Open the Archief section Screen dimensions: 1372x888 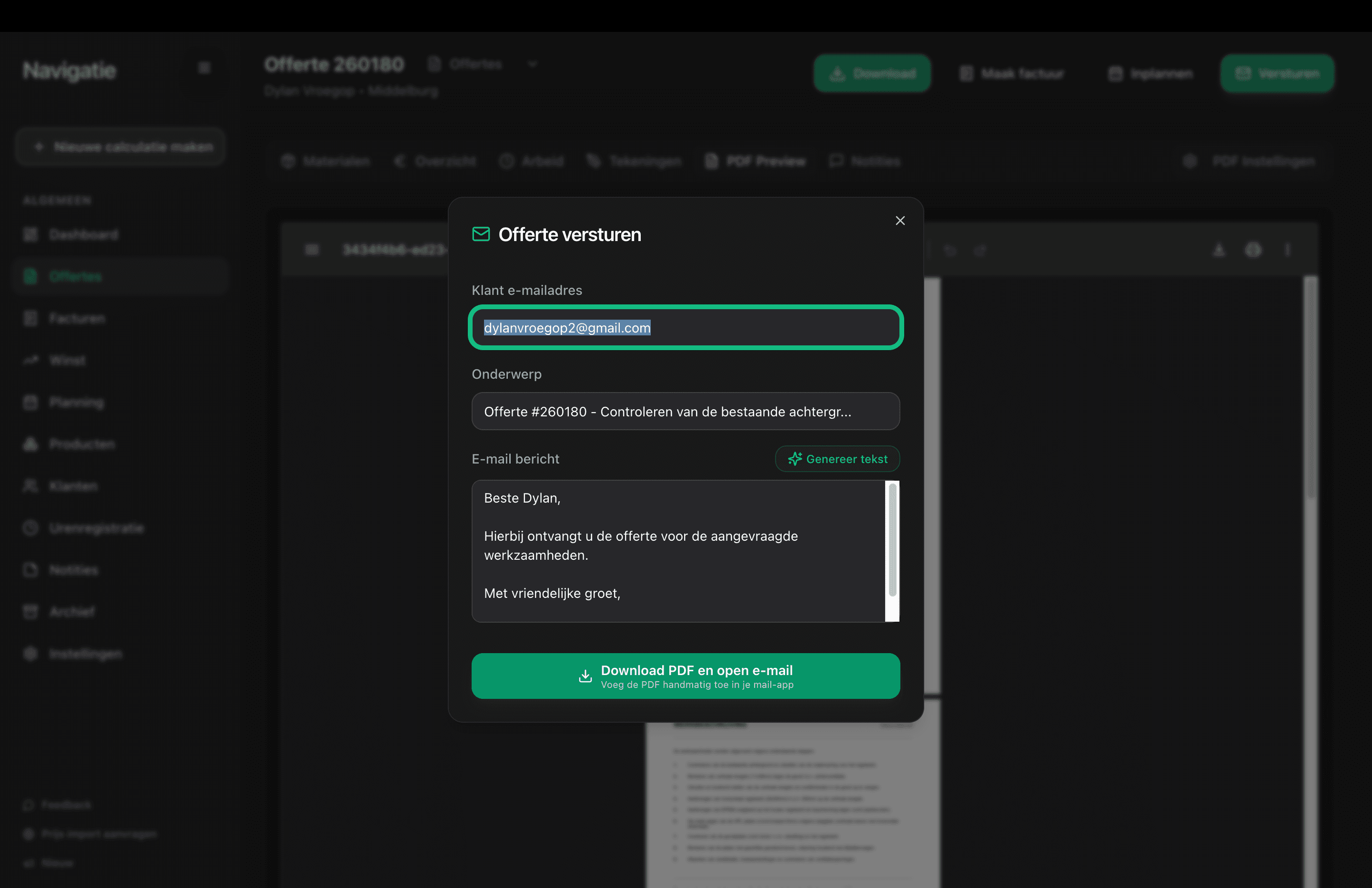[x=71, y=612]
